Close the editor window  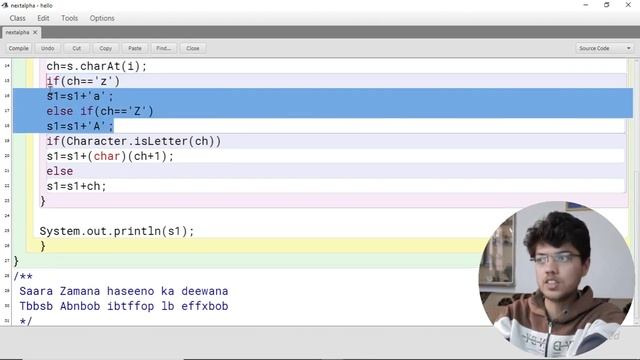[628, 5]
